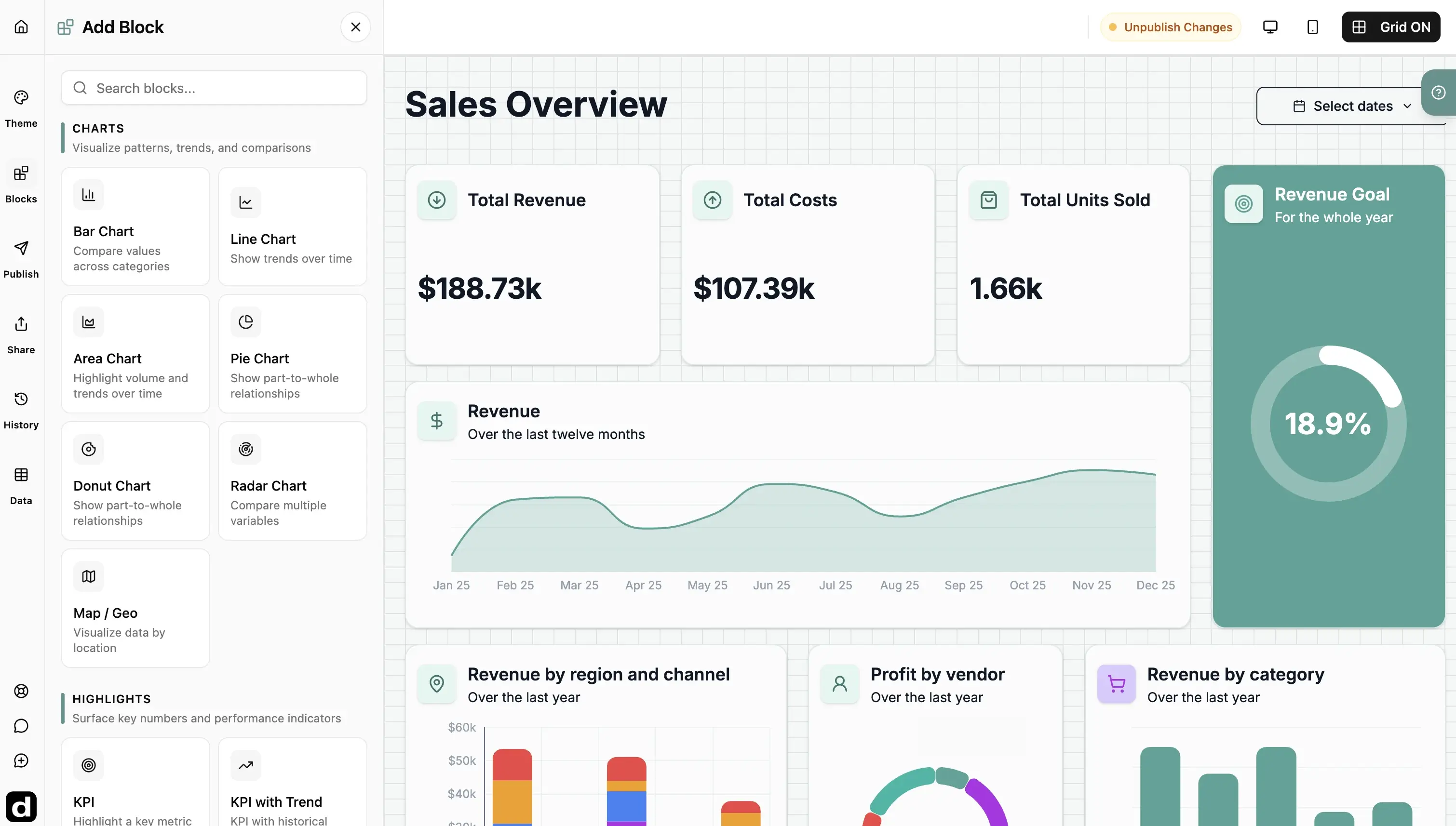Click the app logo at the sidebar bottom
The height and width of the screenshot is (826, 1456).
pos(21,806)
